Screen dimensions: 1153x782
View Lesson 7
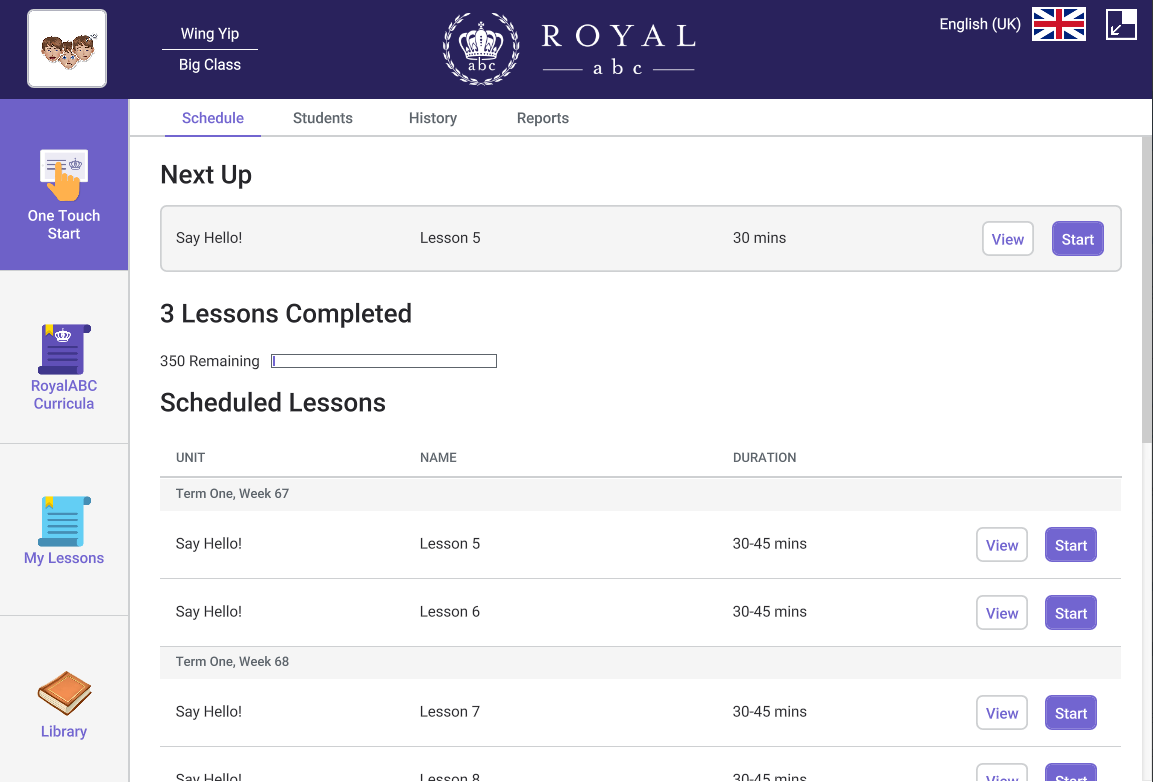tap(1002, 713)
